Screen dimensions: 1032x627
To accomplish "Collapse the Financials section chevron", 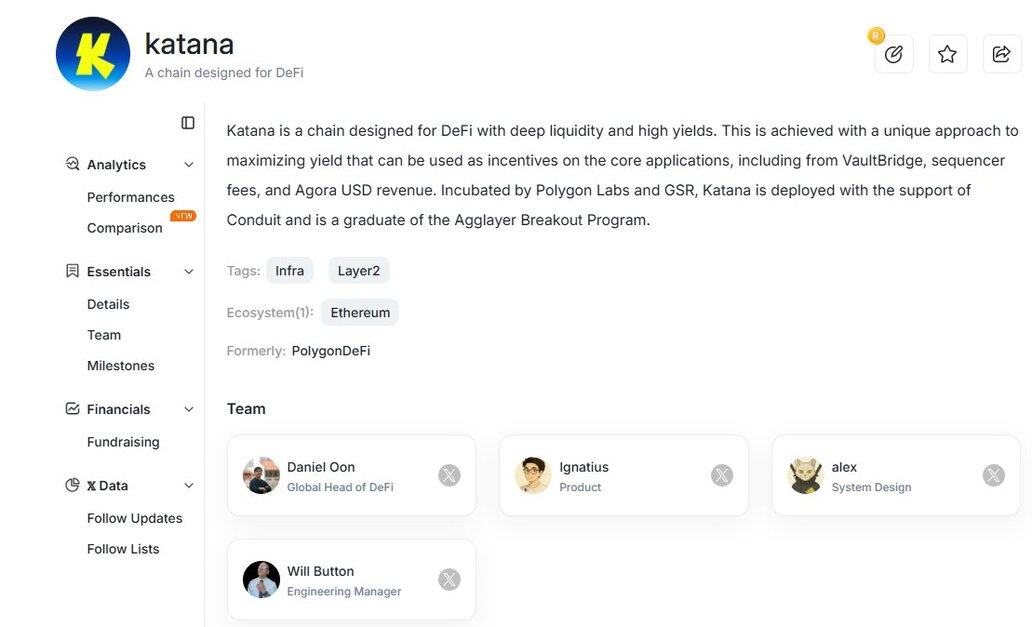I will click(188, 409).
